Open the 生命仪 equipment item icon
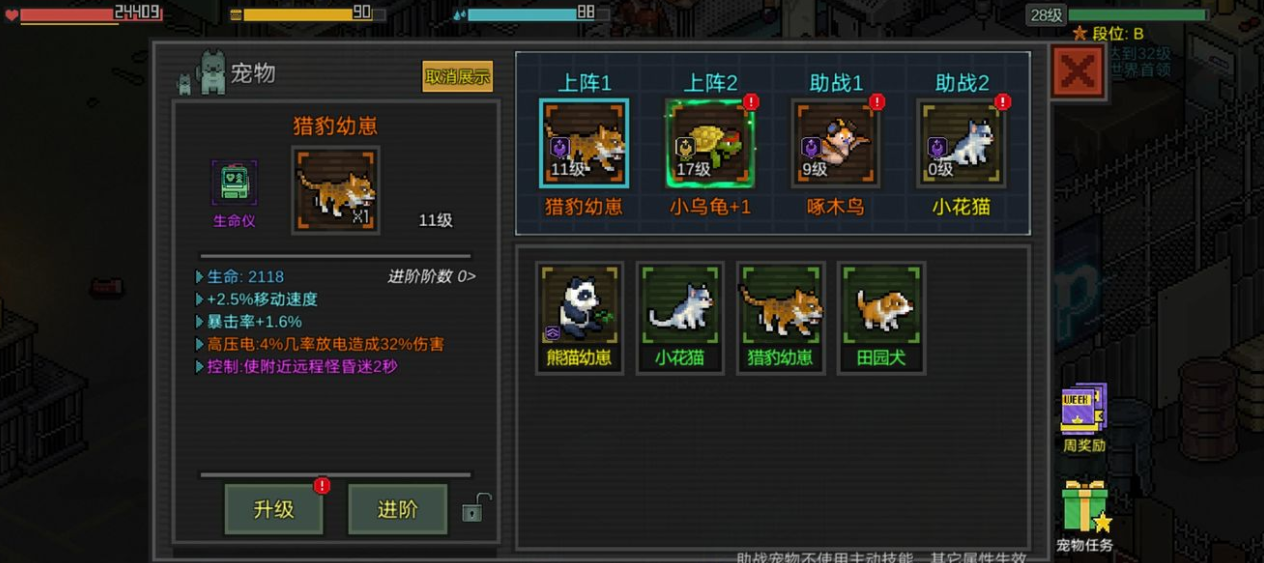1264x563 pixels. 234,184
